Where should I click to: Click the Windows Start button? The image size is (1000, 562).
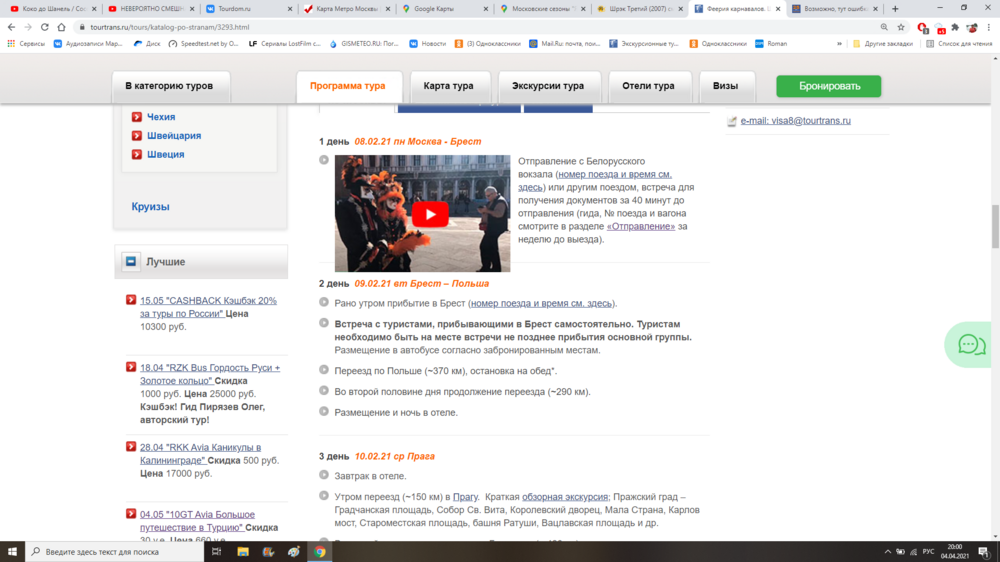point(12,551)
